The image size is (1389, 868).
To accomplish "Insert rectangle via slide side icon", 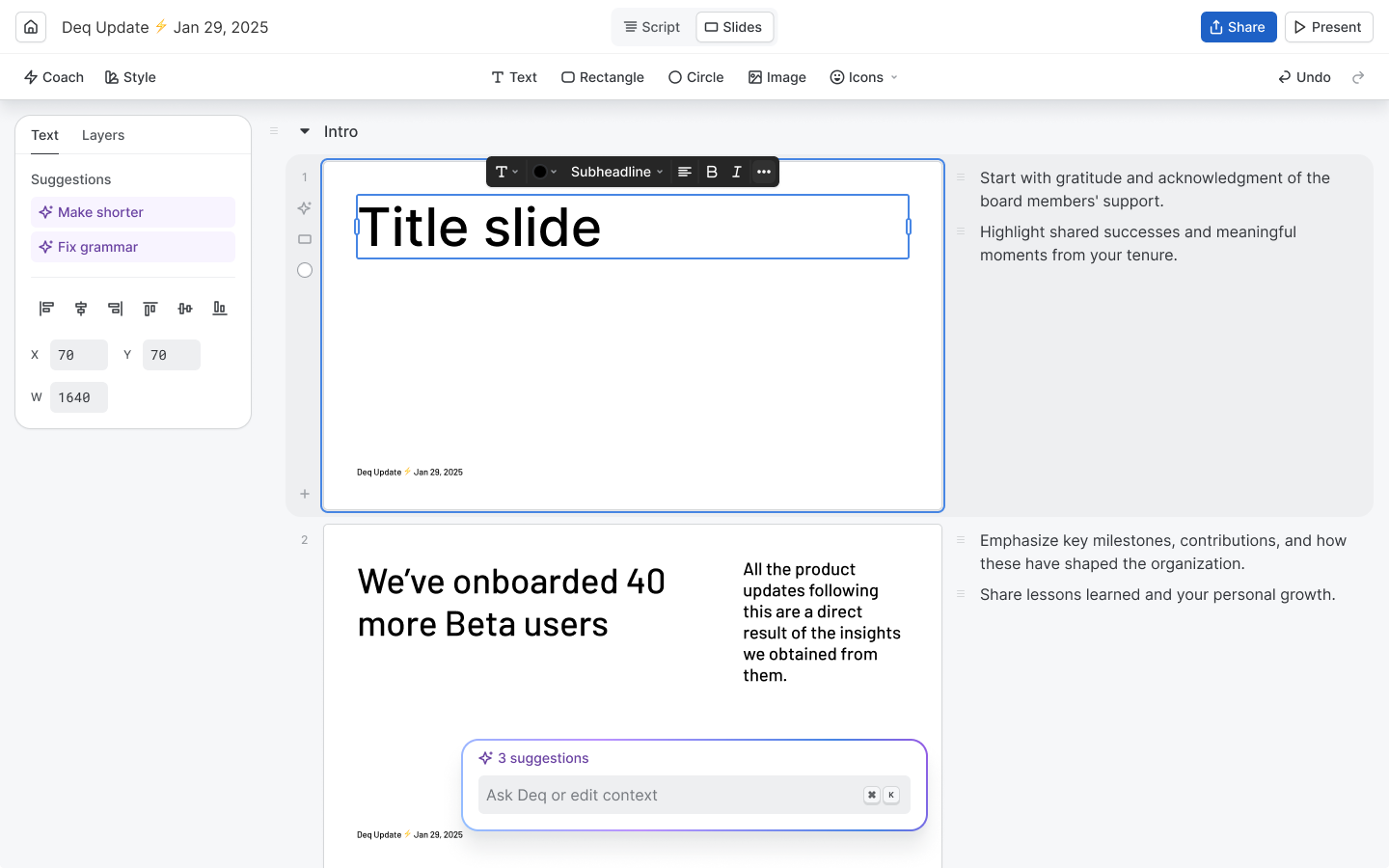I will (305, 239).
